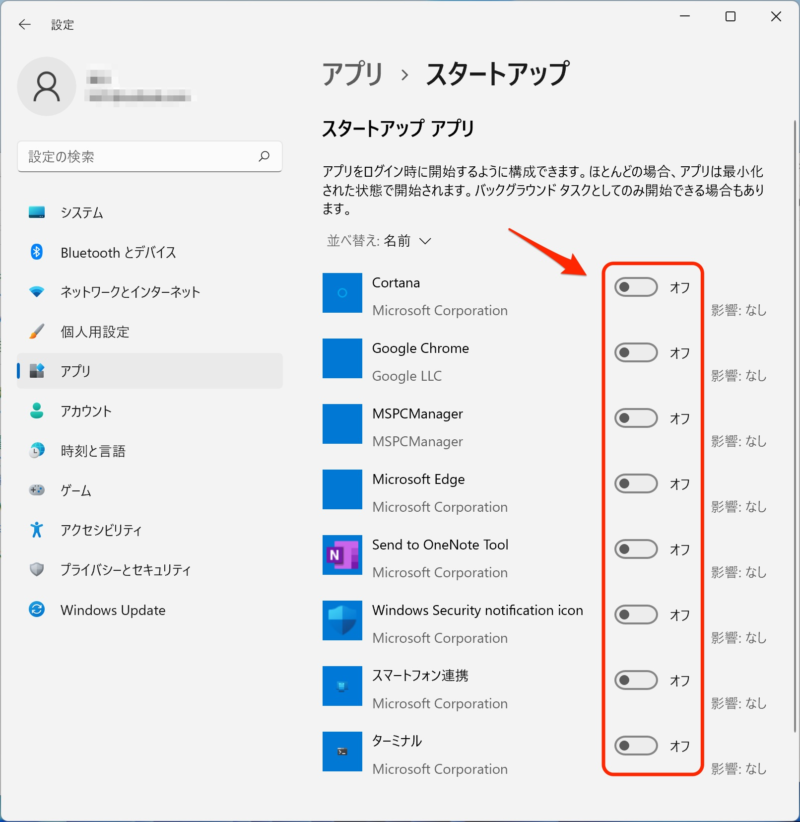Open システム settings category

[x=150, y=212]
